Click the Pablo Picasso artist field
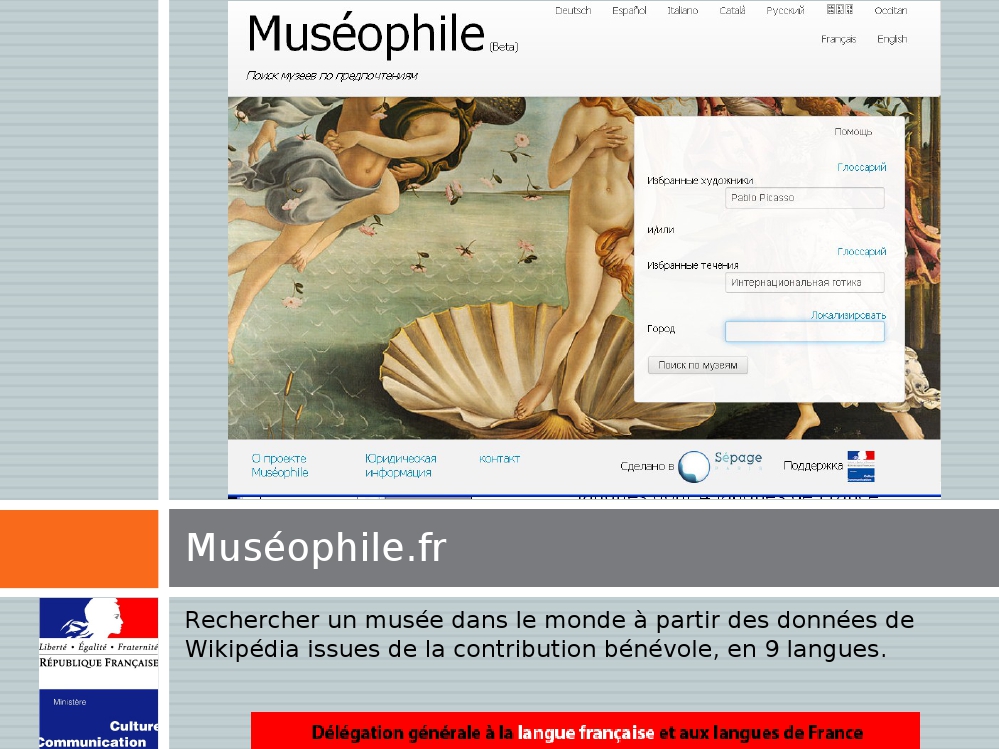The width and height of the screenshot is (999, 749). [x=804, y=198]
